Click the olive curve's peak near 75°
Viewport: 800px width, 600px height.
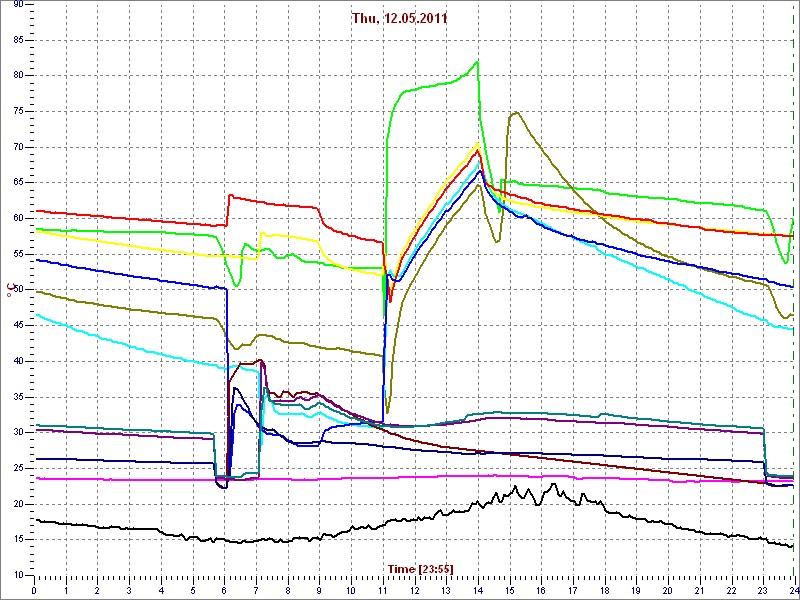tap(516, 112)
